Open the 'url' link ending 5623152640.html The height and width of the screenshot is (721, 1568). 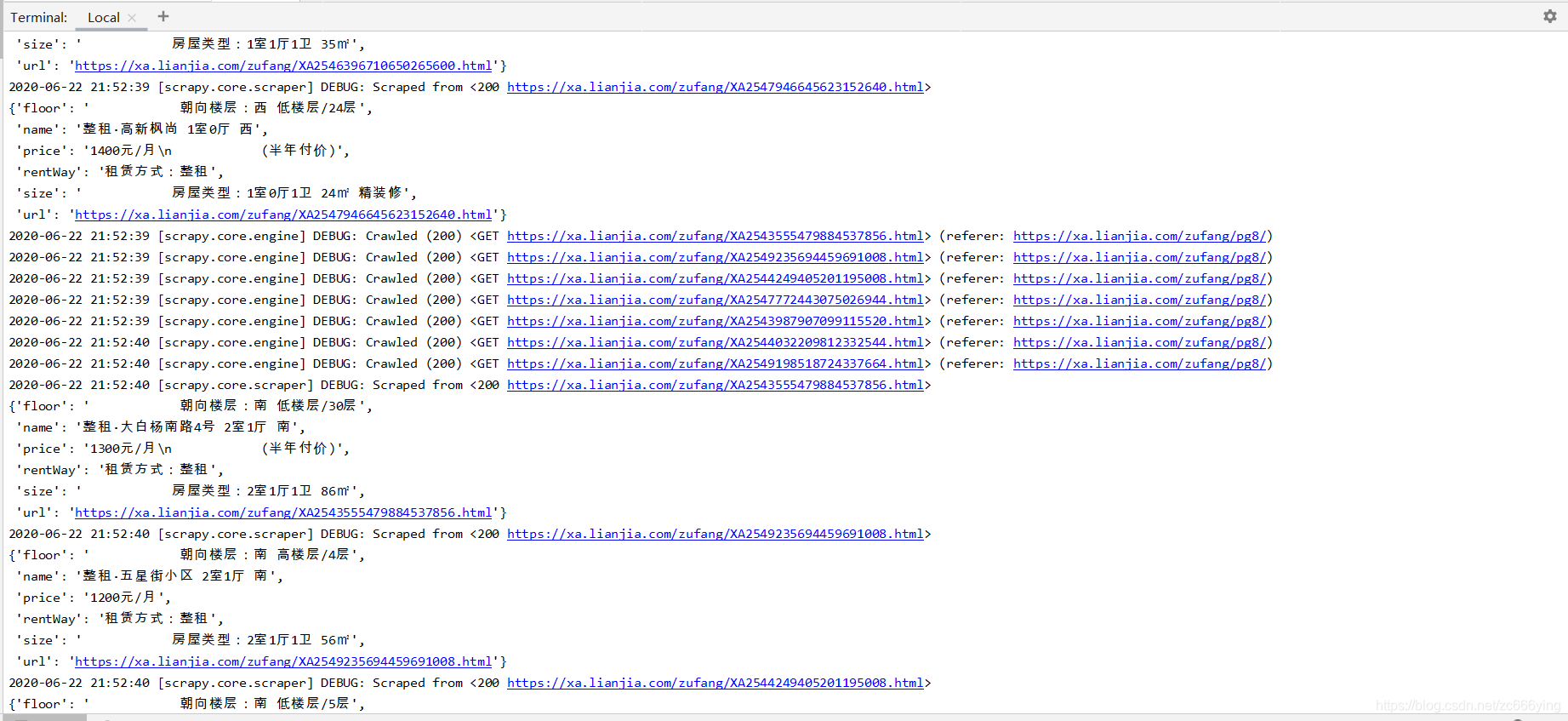coord(283,215)
